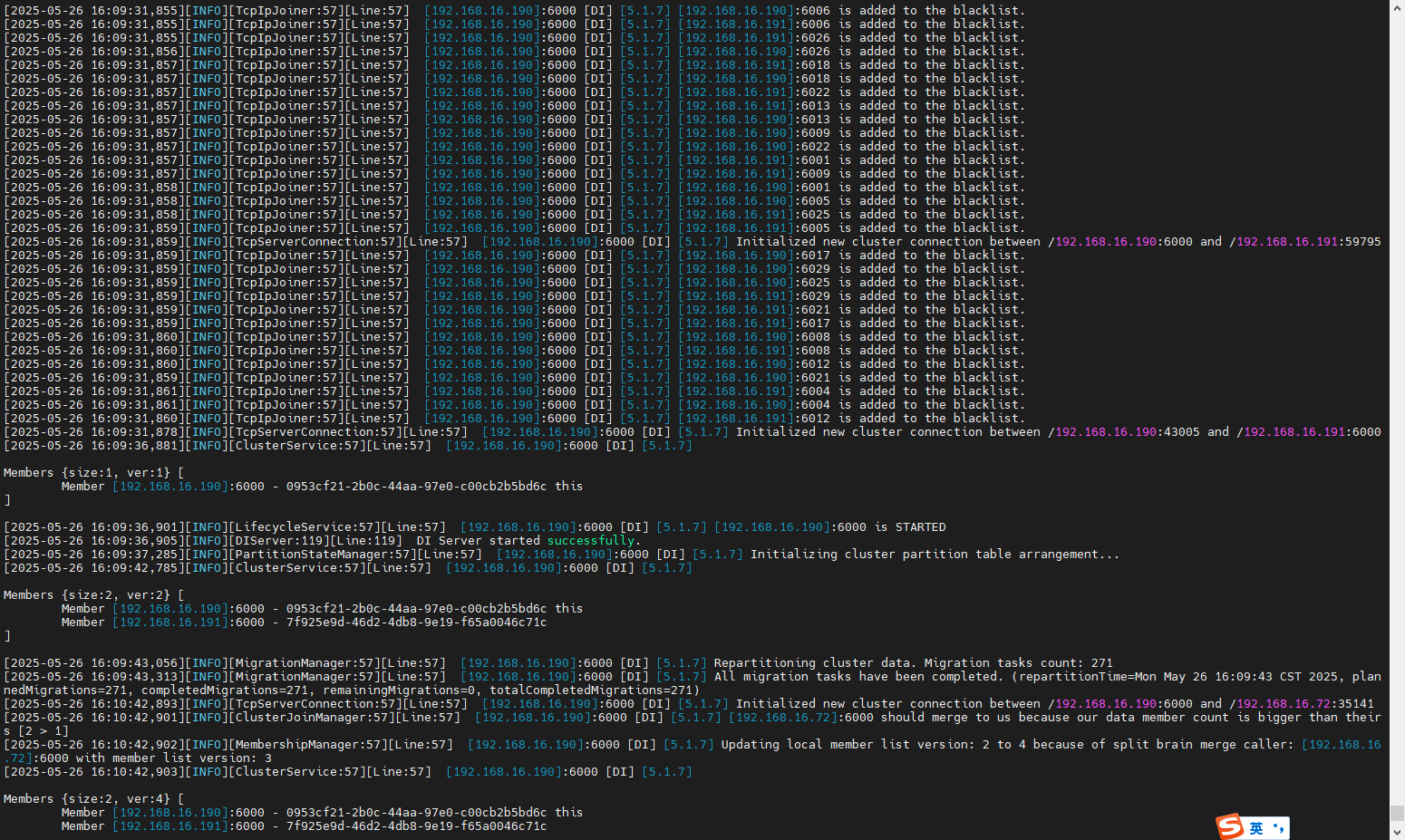Click the scrollbar up arrow
This screenshot has height=840, width=1405.
[1398, 7]
